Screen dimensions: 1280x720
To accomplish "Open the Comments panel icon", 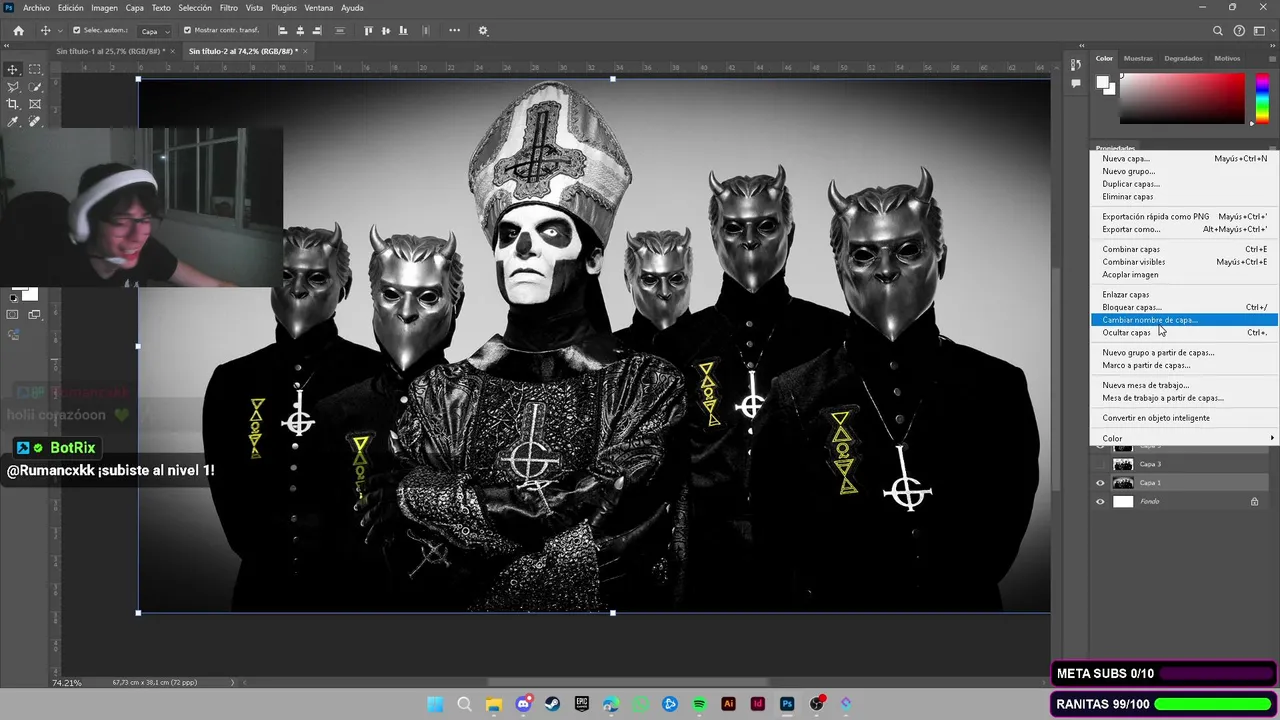I will (1076, 84).
